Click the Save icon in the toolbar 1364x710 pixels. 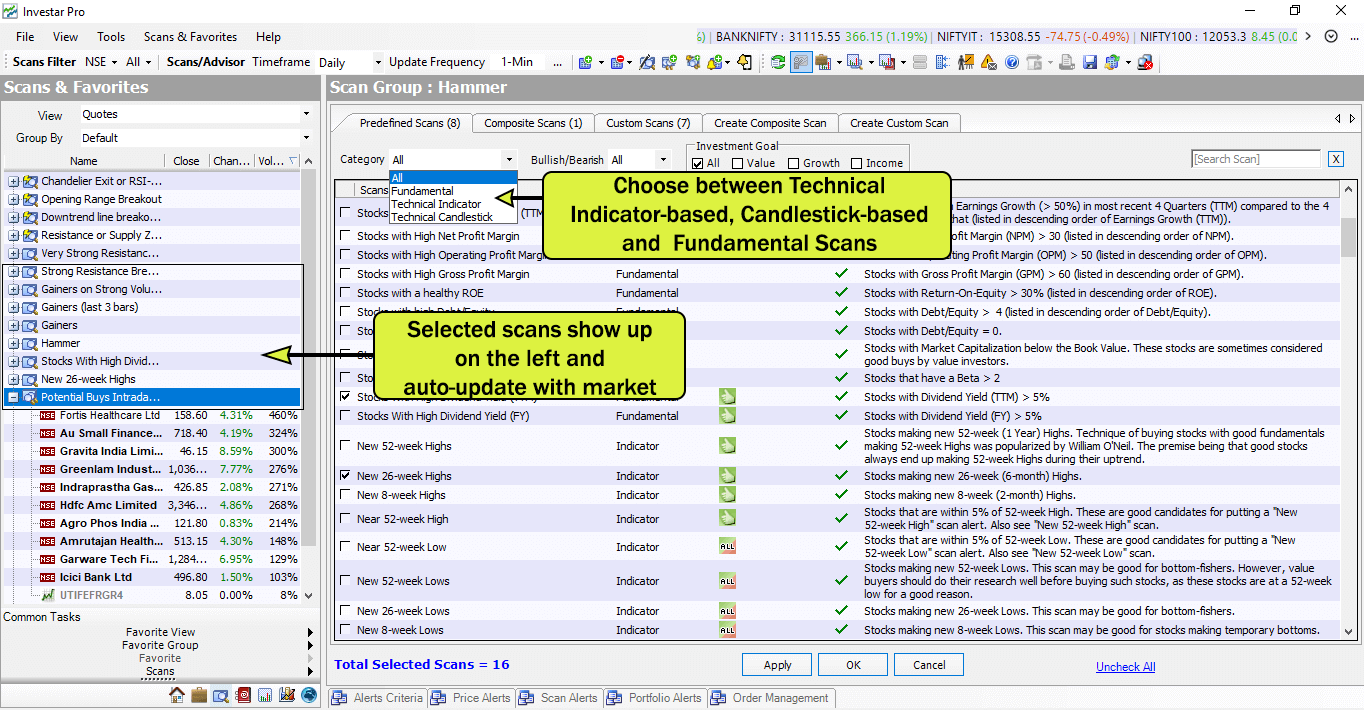click(1090, 62)
